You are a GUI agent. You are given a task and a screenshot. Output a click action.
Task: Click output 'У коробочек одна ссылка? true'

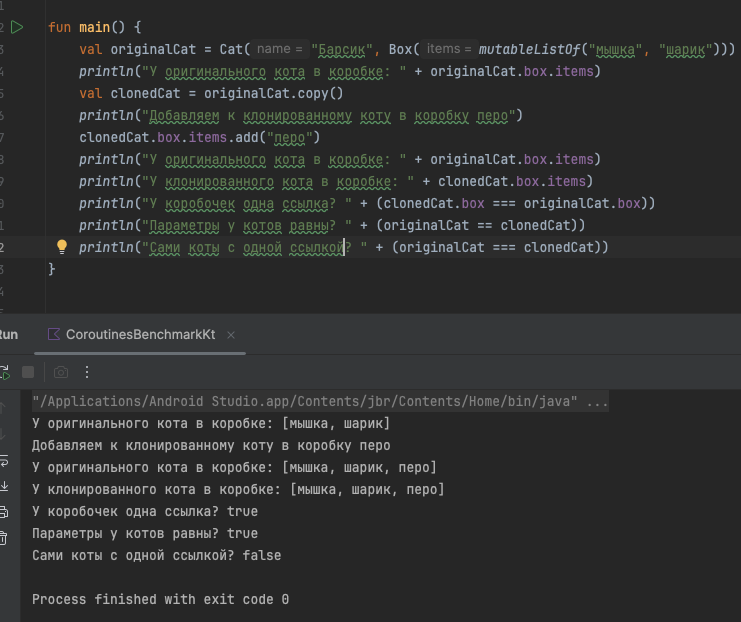[x=145, y=511]
